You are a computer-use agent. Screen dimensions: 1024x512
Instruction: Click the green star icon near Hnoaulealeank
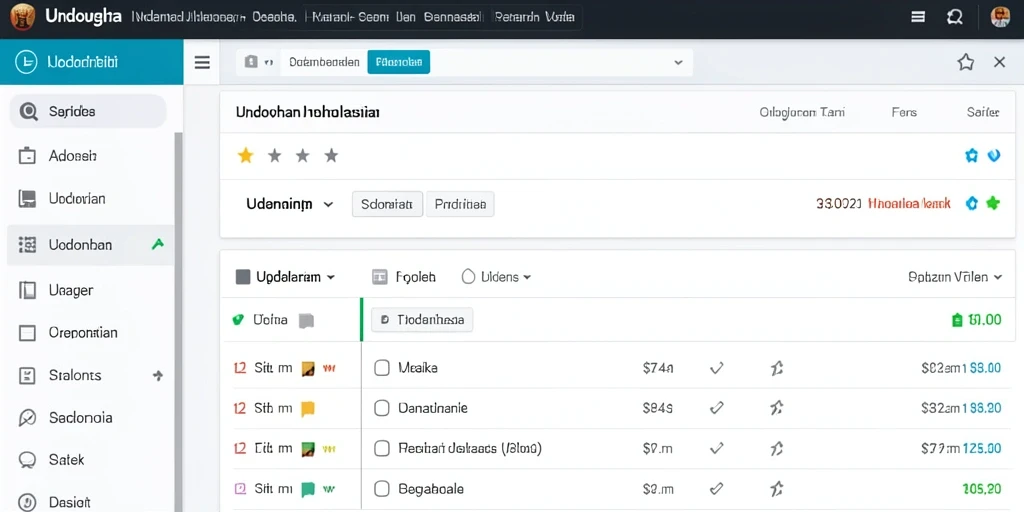(x=993, y=203)
